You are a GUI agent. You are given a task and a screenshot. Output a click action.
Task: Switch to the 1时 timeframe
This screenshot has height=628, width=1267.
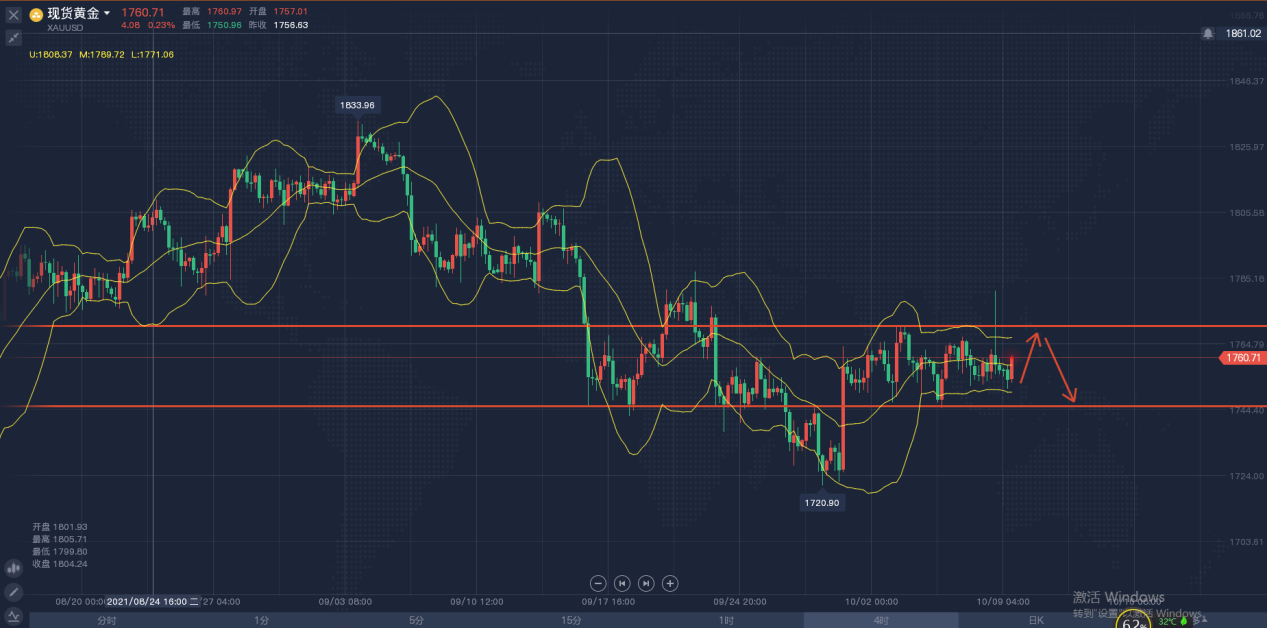pyautogui.click(x=726, y=621)
